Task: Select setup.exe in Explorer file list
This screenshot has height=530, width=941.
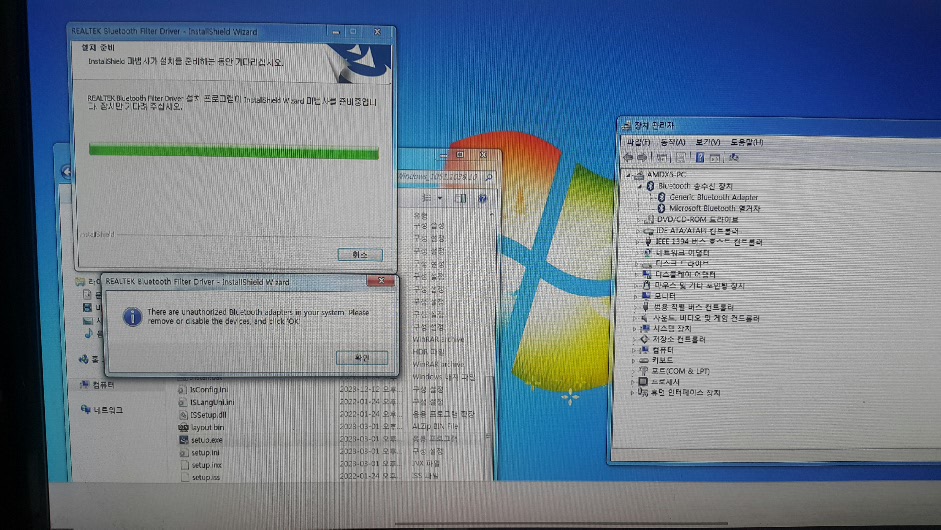Action: 206,440
